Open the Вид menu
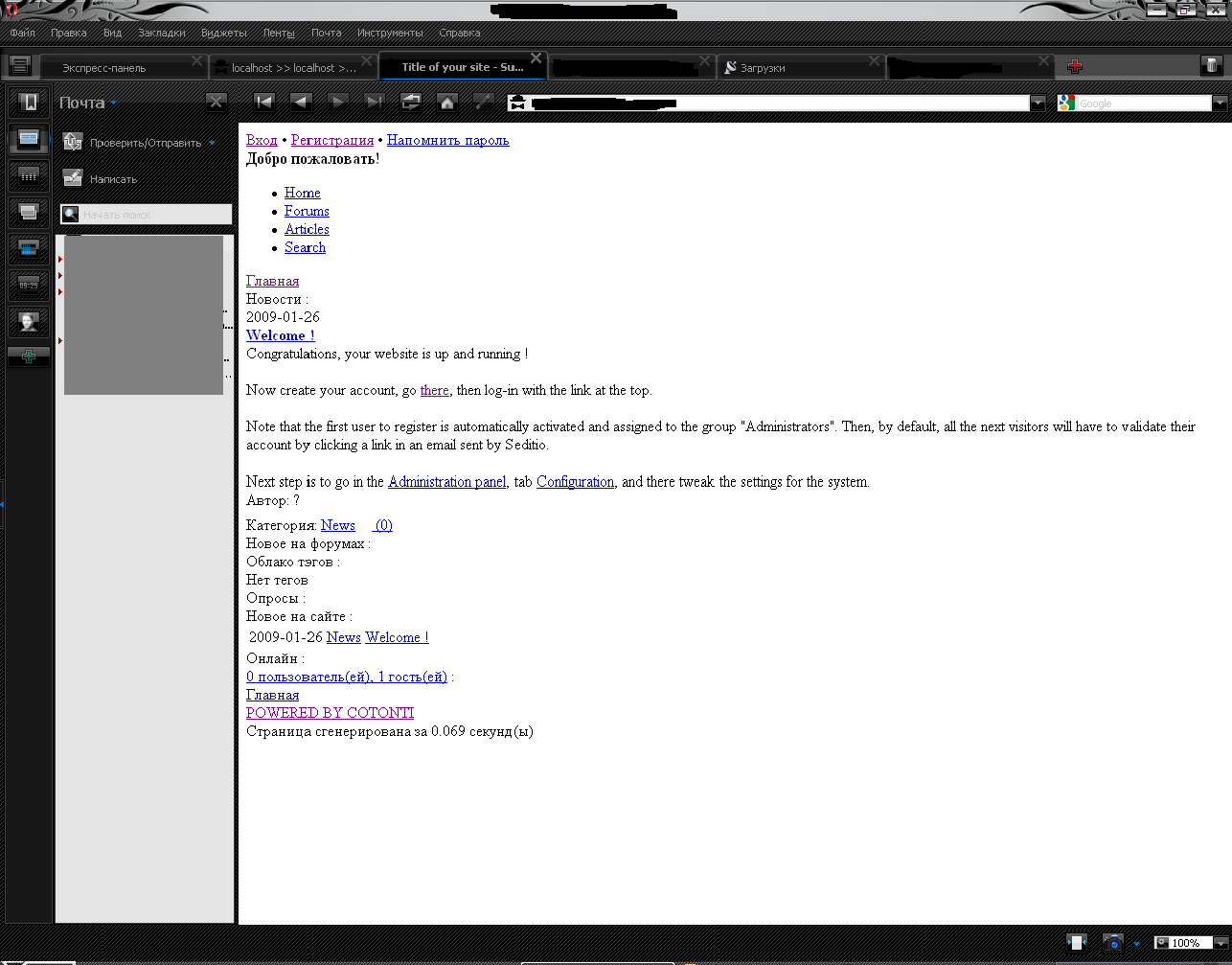Viewport: 1232px width, 965px height. [113, 33]
